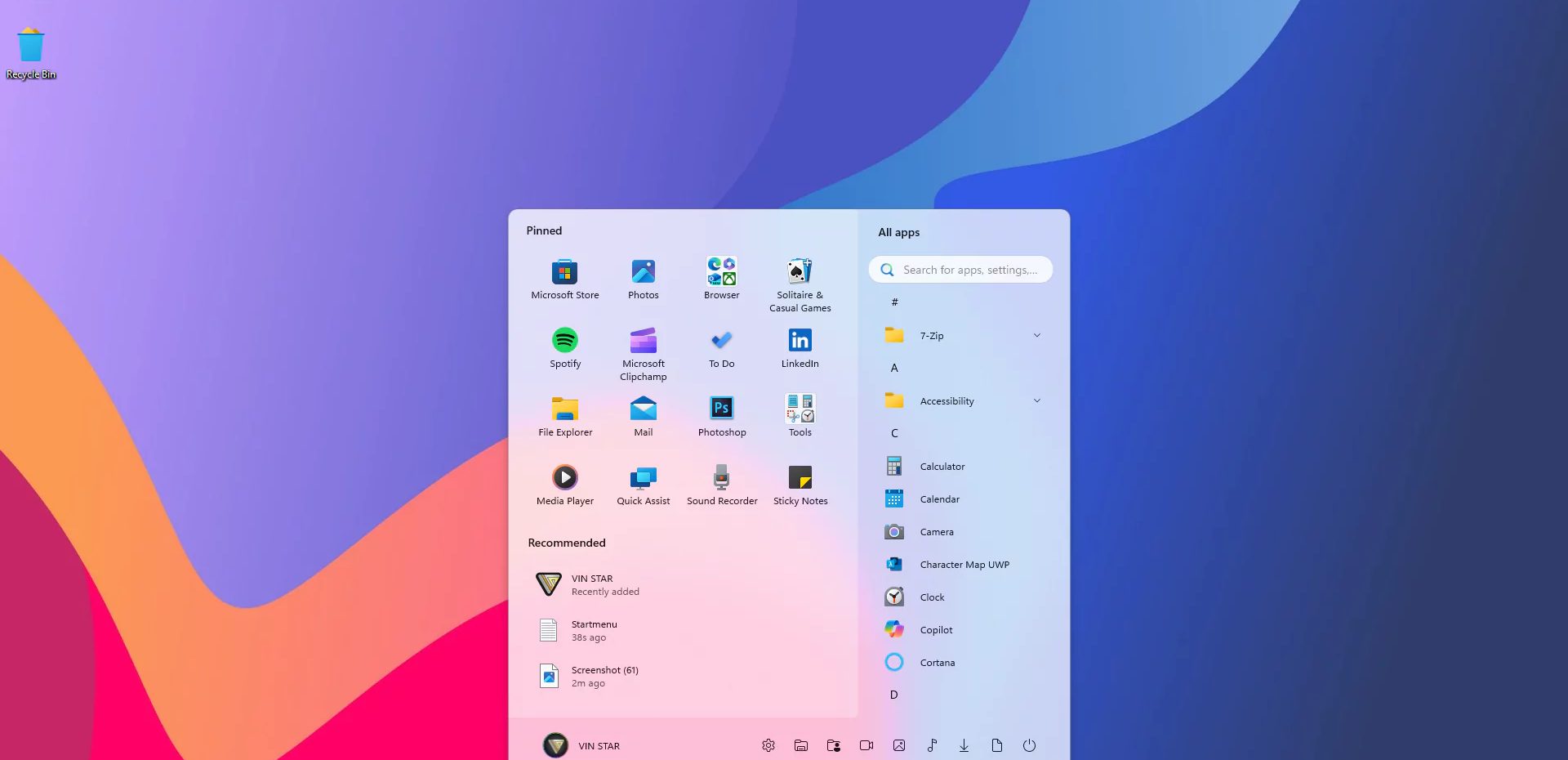Open the Pictures folder icon
The width and height of the screenshot is (1568, 760).
pos(898,745)
